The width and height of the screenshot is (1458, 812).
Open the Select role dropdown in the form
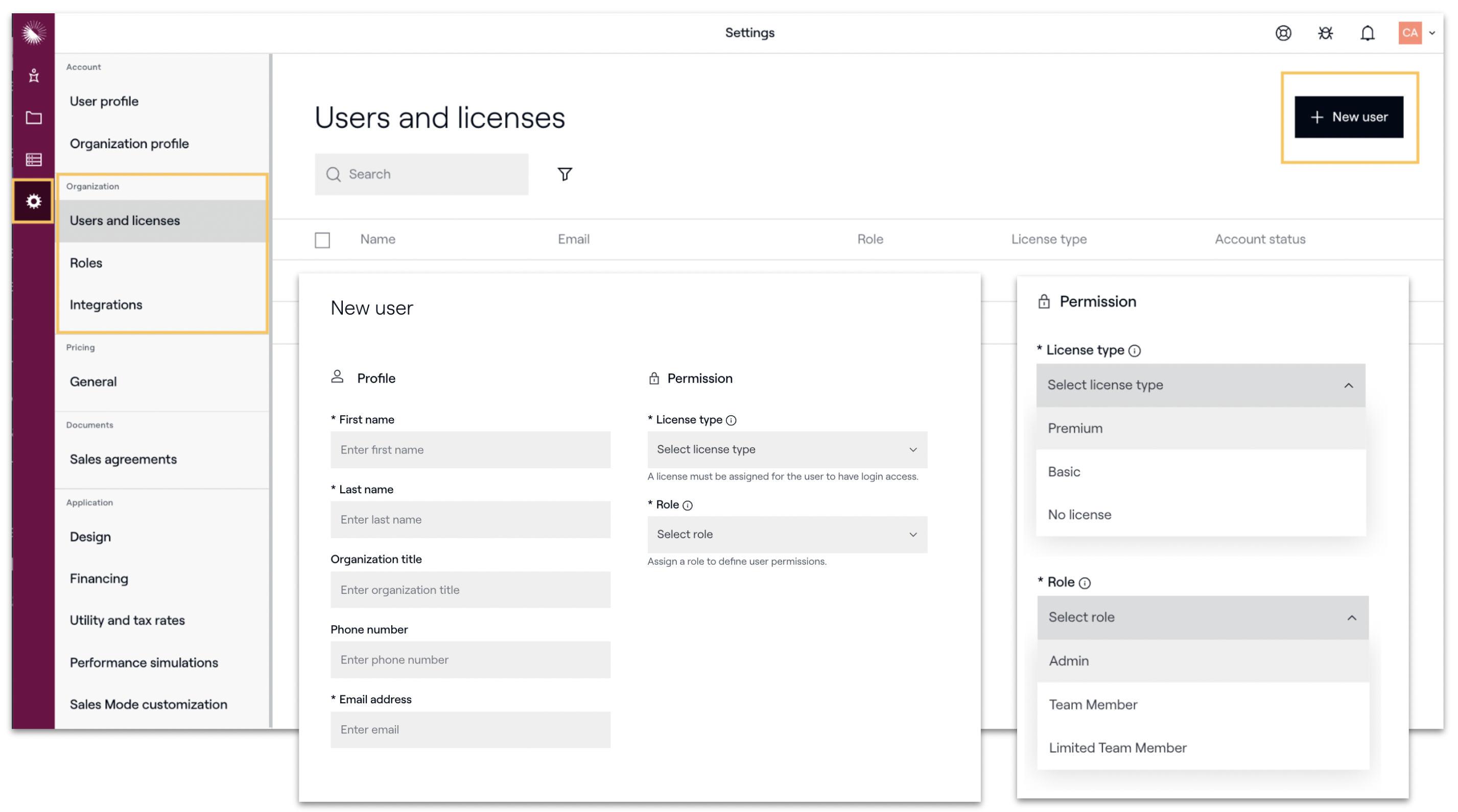[787, 534]
